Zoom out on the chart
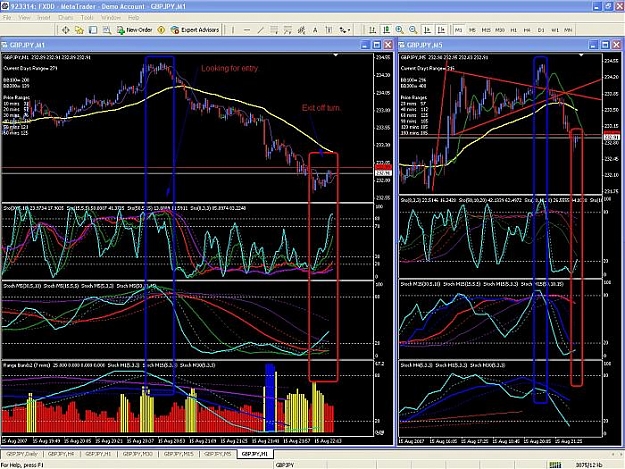 coord(413,30)
